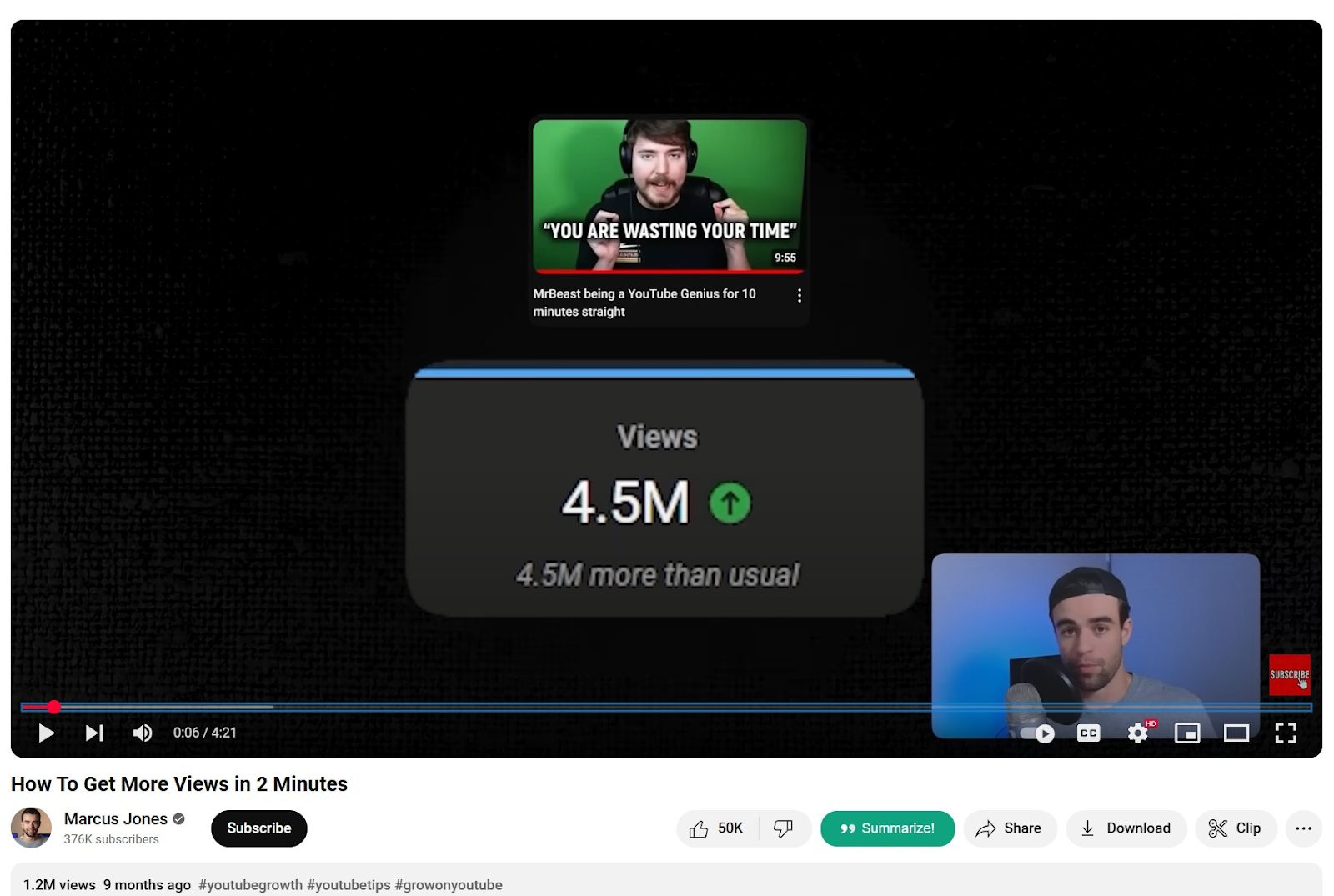This screenshot has height=896, width=1334.
Task: Enter full screen mode
Action: coord(1286,733)
